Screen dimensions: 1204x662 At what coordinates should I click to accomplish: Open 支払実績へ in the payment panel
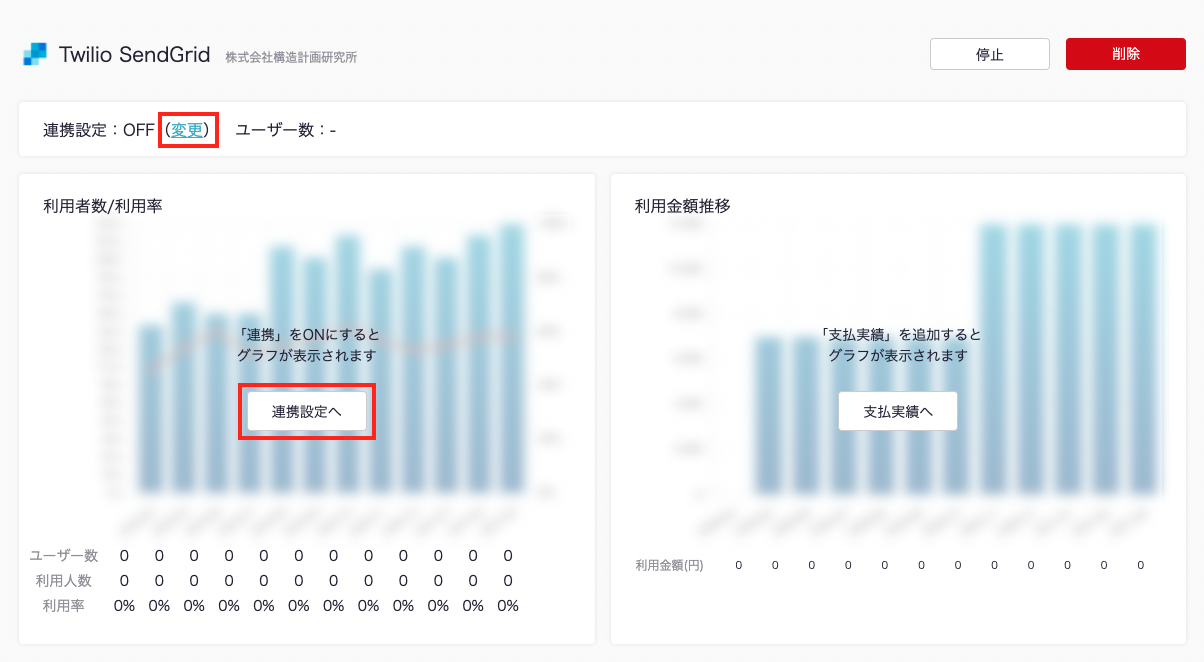tap(897, 411)
